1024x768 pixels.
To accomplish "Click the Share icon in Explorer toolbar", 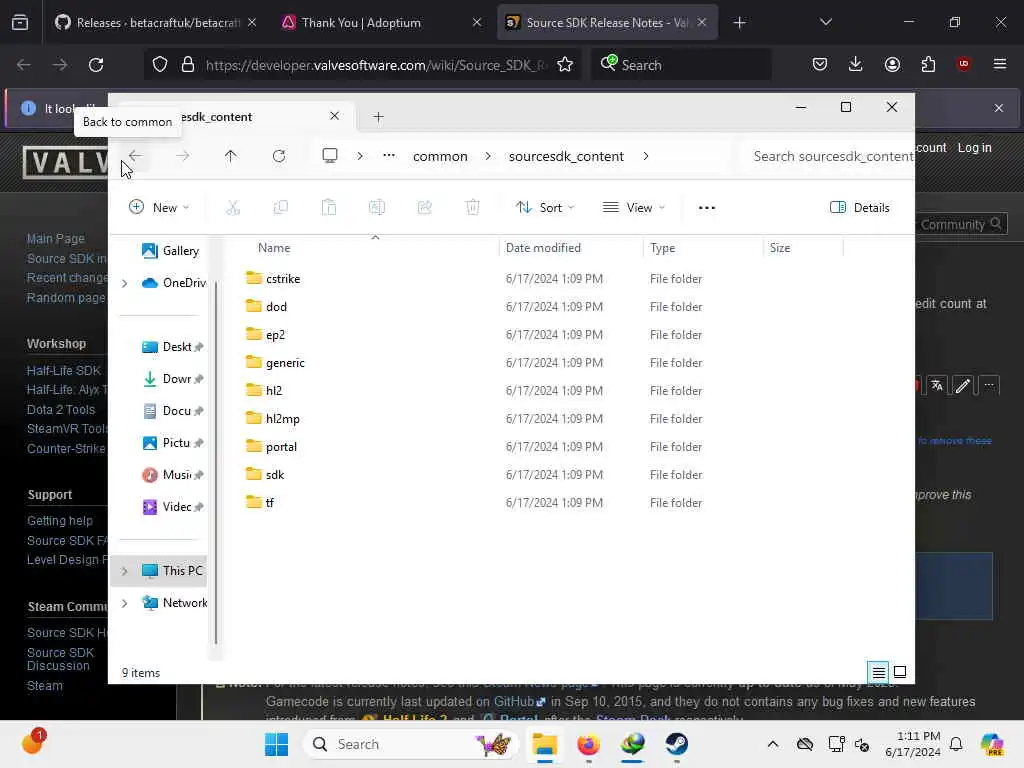I will (424, 208).
